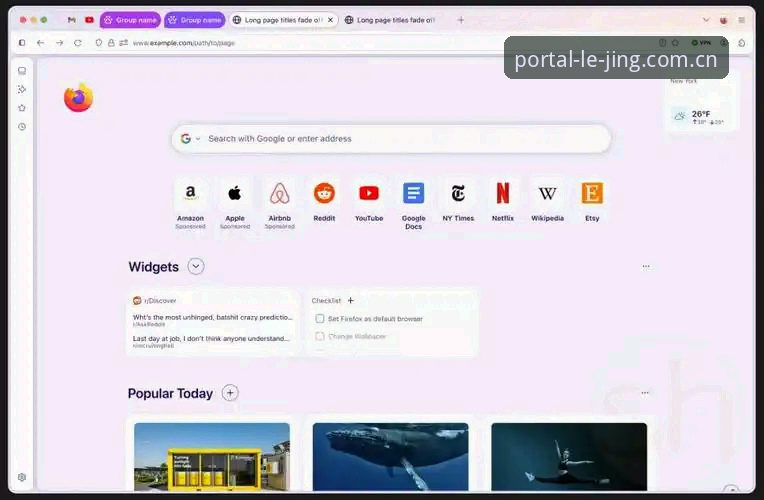Go back with the back arrow
Viewport: 764px width, 500px height.
click(x=40, y=43)
